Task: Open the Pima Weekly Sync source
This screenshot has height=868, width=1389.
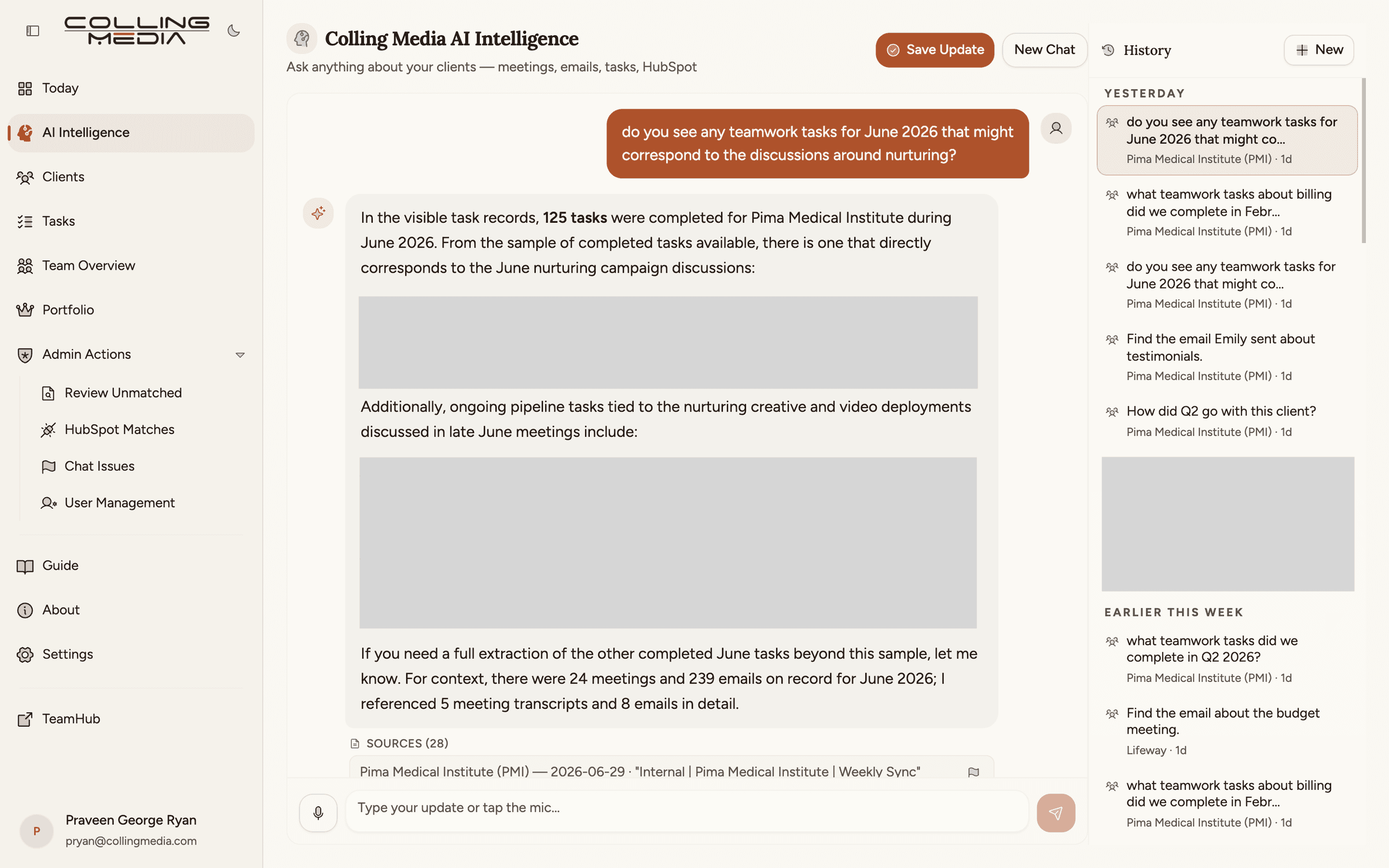Action: pos(671,768)
